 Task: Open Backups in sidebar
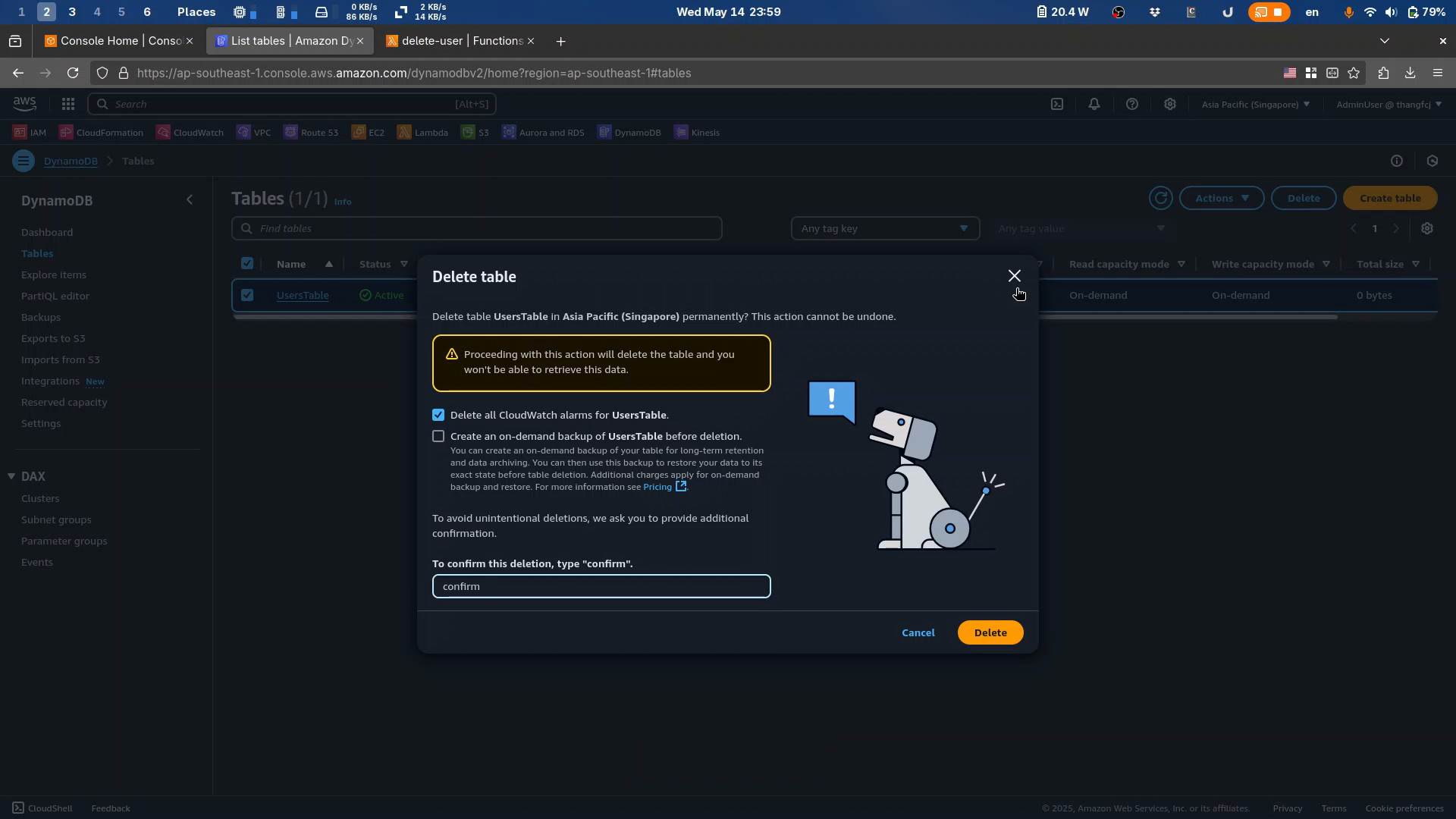coord(41,317)
